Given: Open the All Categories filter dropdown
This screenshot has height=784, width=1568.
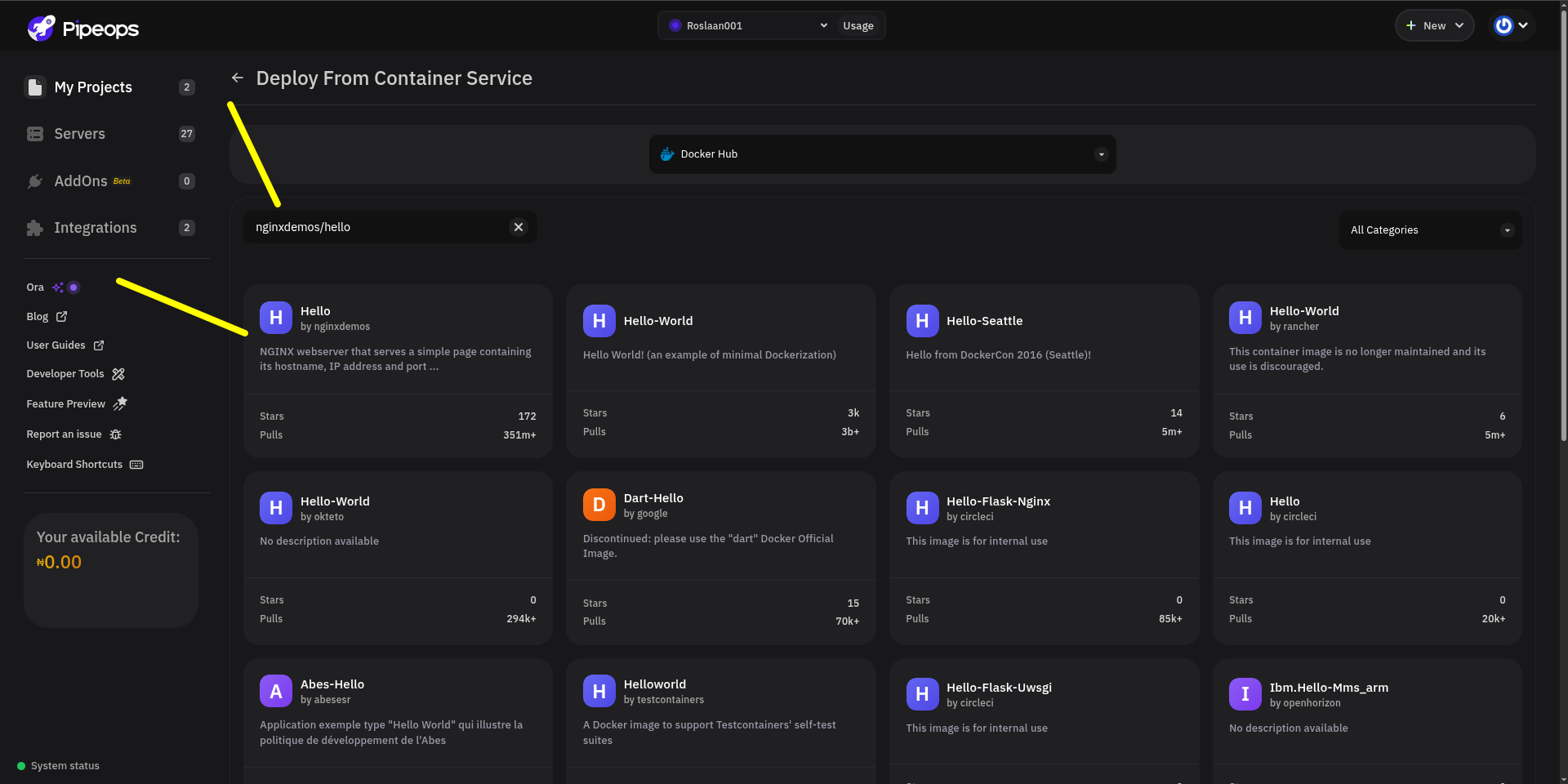Looking at the screenshot, I should (x=1430, y=230).
